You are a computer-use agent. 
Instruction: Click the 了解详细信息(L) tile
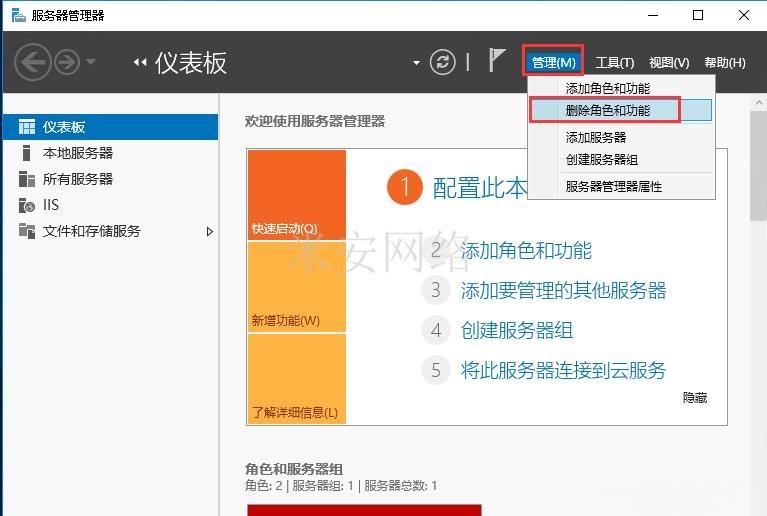click(x=297, y=379)
